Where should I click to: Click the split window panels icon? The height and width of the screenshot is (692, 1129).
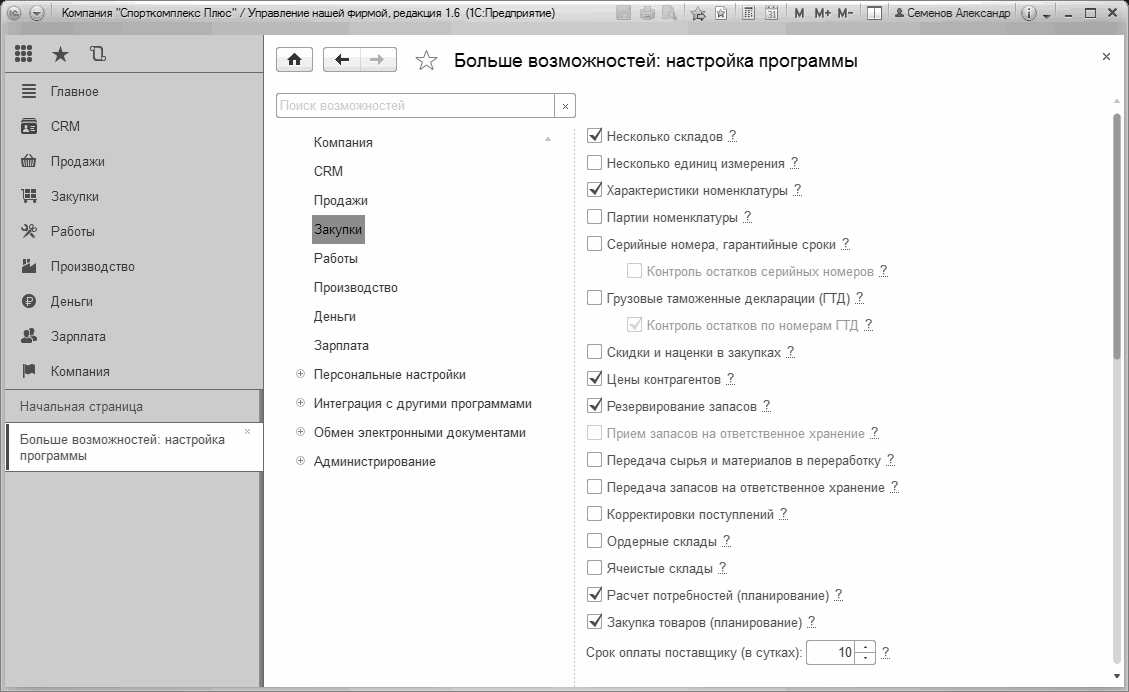874,13
